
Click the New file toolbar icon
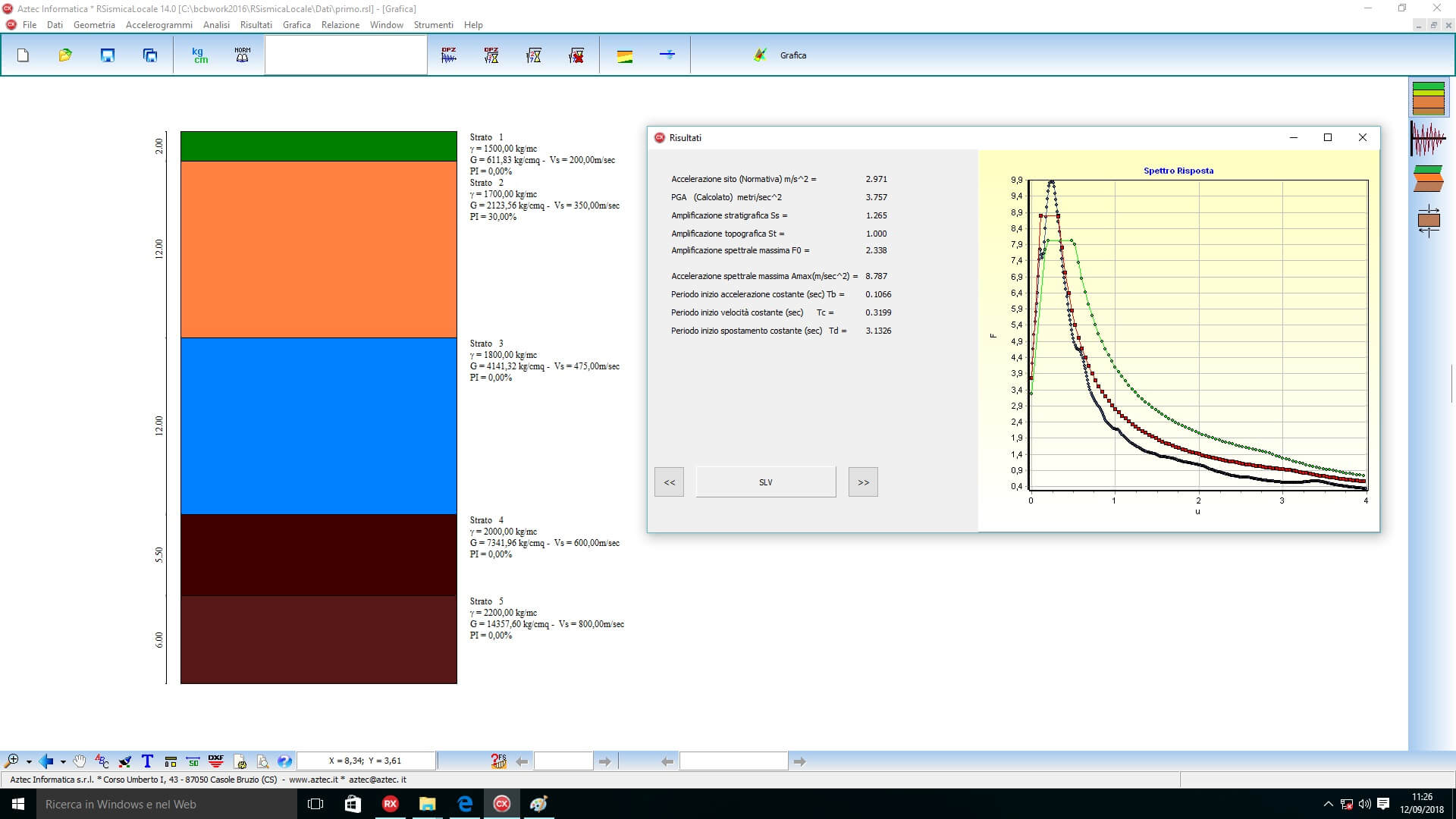tap(23, 55)
